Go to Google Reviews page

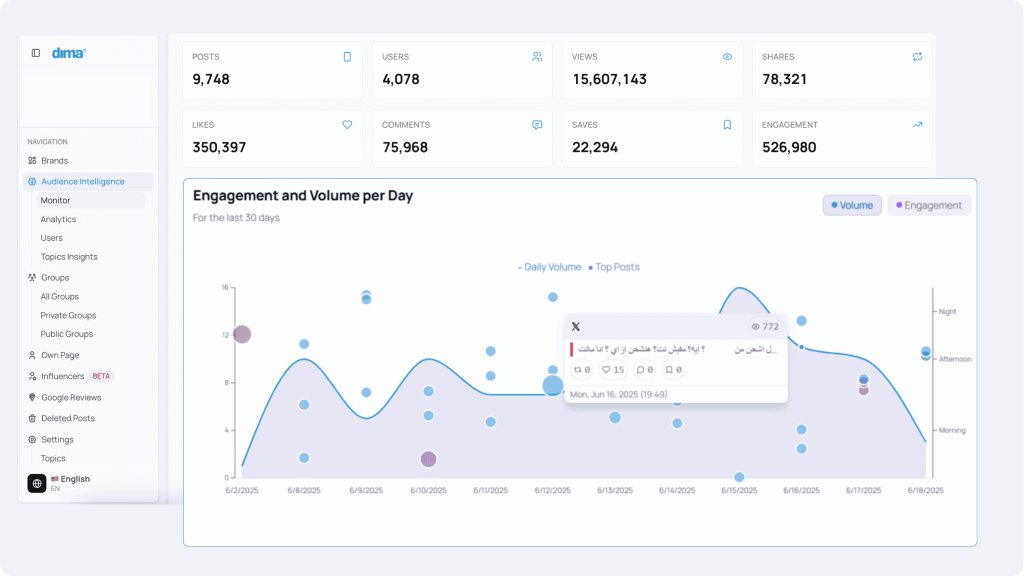pyautogui.click(x=71, y=398)
